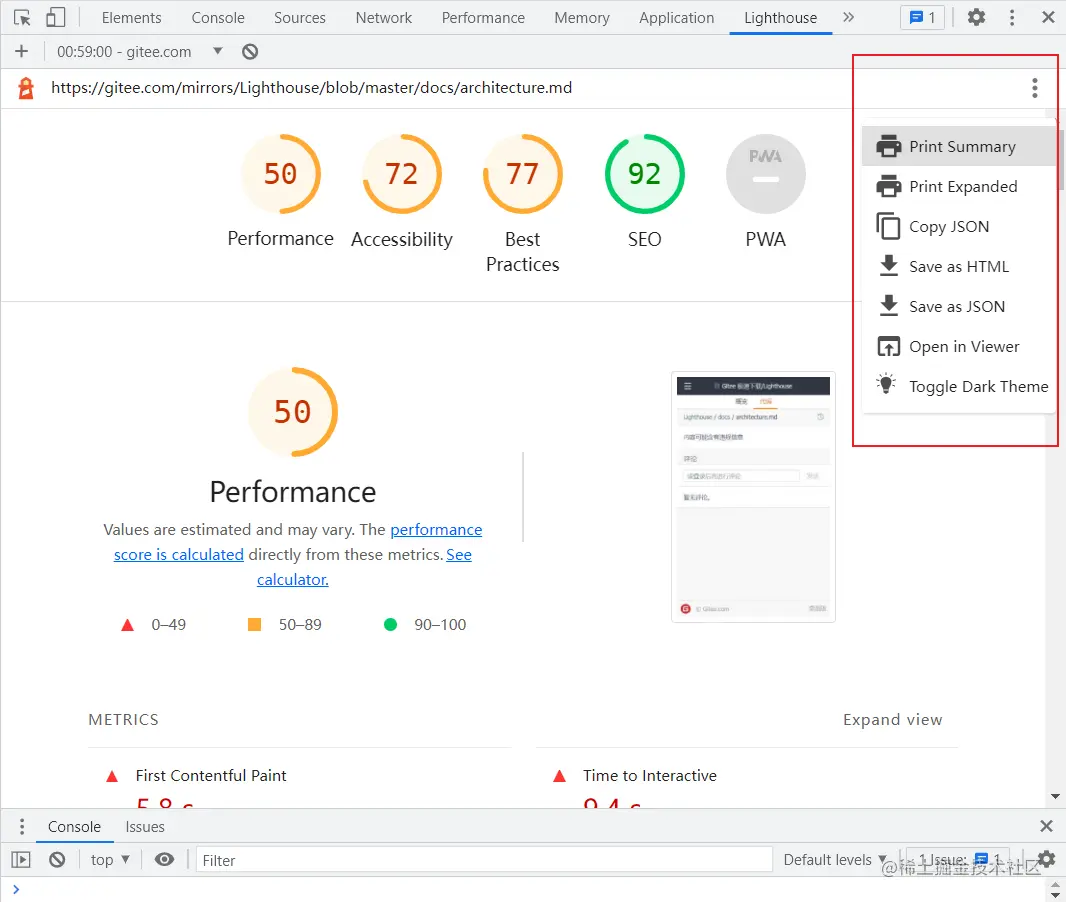1066x902 pixels.
Task: Select Save as JSON
Action: pos(959,307)
